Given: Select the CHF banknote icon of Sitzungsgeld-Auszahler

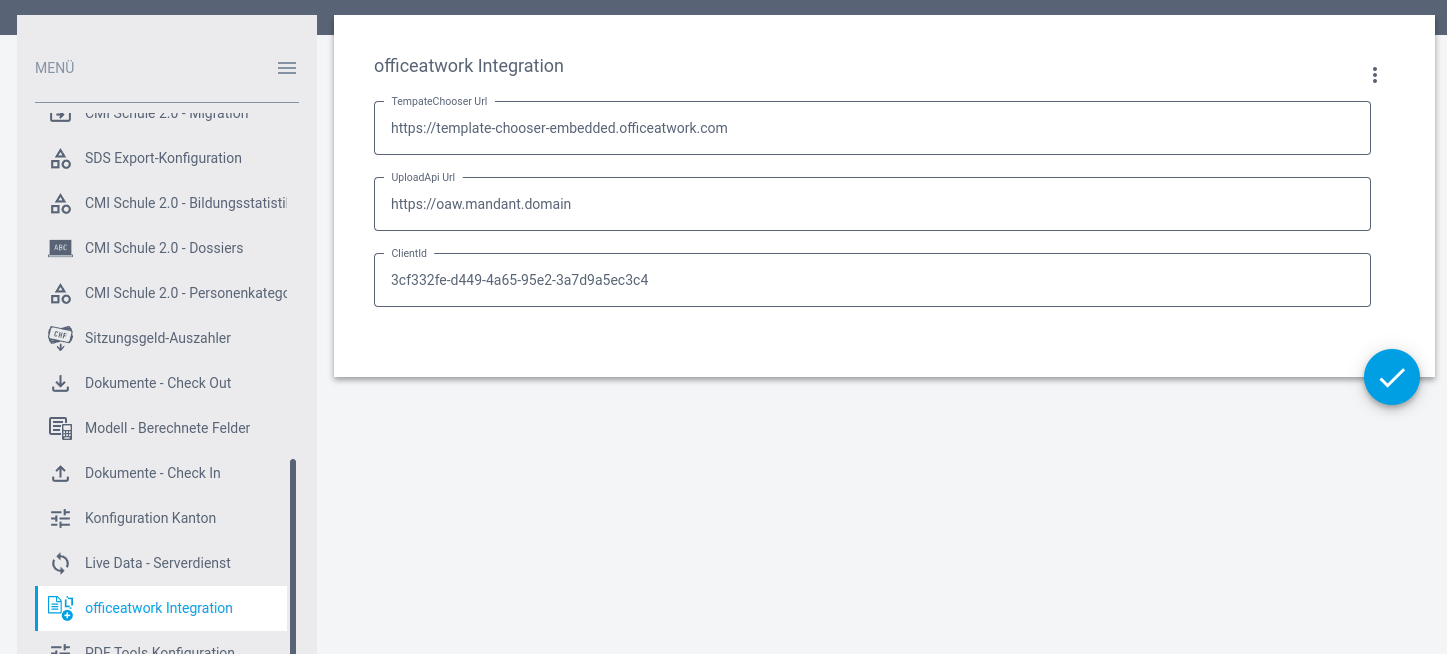Looking at the screenshot, I should click(x=60, y=338).
